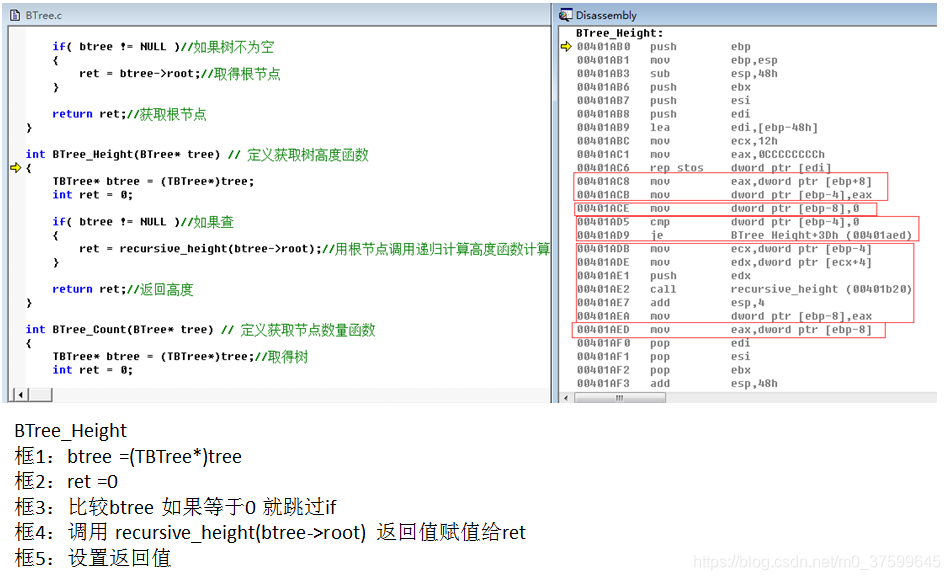The height and width of the screenshot is (580, 950).
Task: Click the yellow instruction pointer arrow at 00401AB0
Action: coord(566,47)
